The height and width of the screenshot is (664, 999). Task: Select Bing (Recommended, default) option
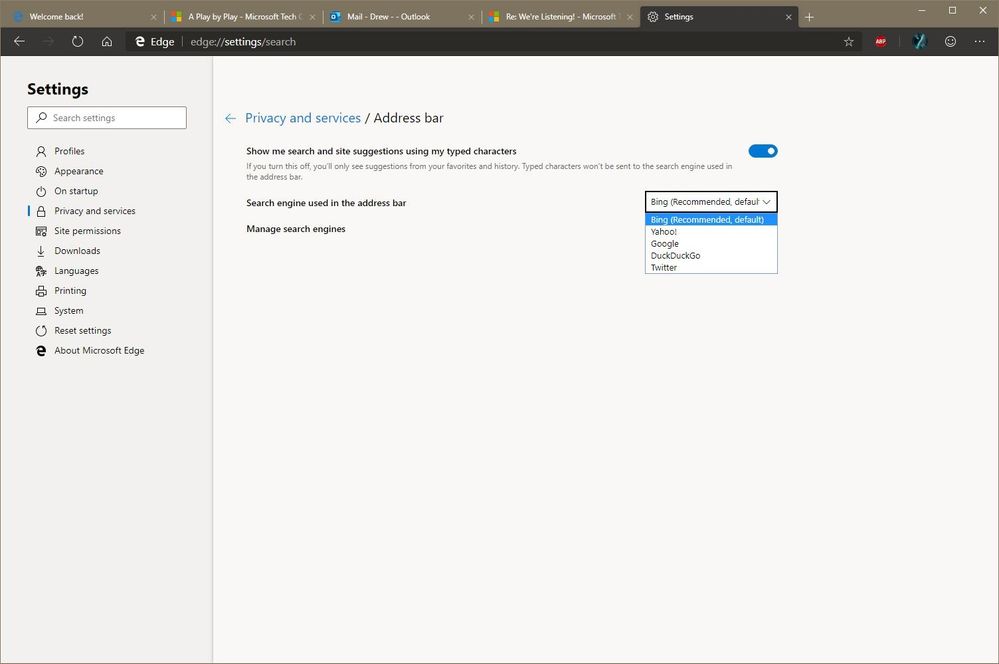pos(711,220)
